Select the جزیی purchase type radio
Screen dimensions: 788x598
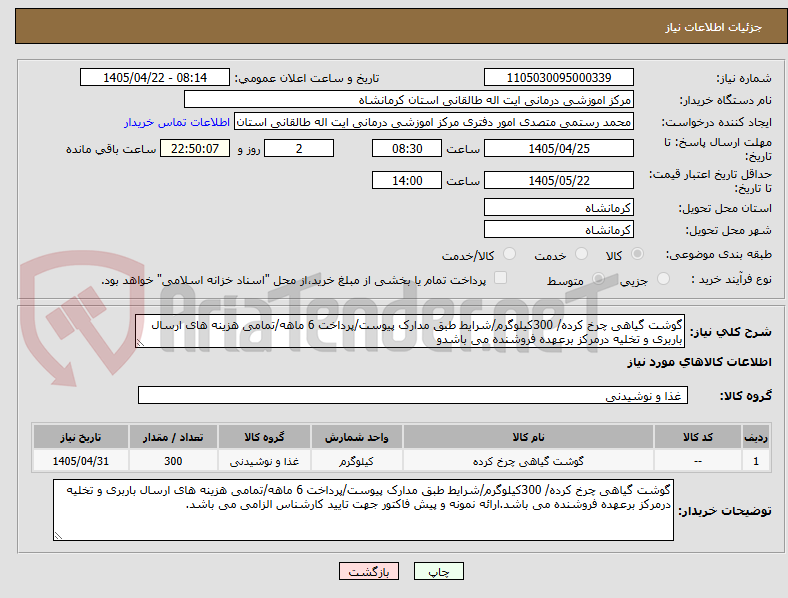point(663,278)
